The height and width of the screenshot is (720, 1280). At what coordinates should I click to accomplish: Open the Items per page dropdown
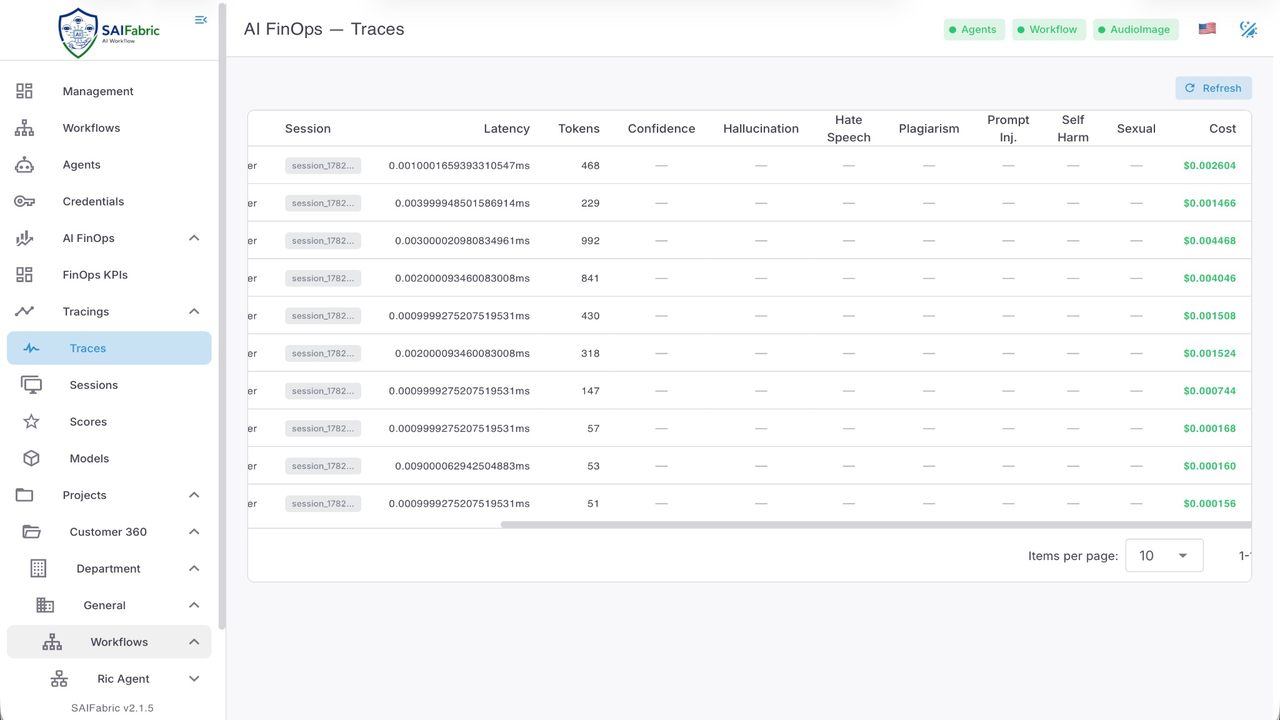coord(1164,556)
